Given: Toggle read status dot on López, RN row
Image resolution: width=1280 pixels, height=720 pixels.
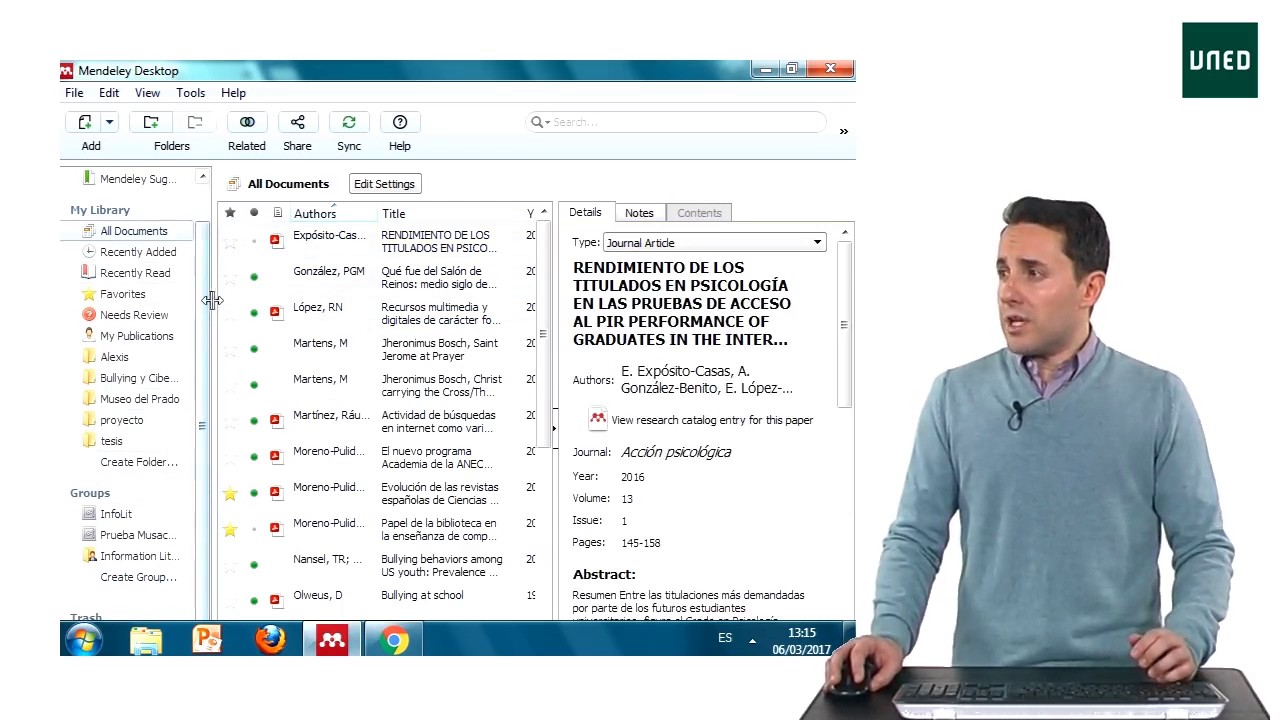Looking at the screenshot, I should pyautogui.click(x=254, y=313).
